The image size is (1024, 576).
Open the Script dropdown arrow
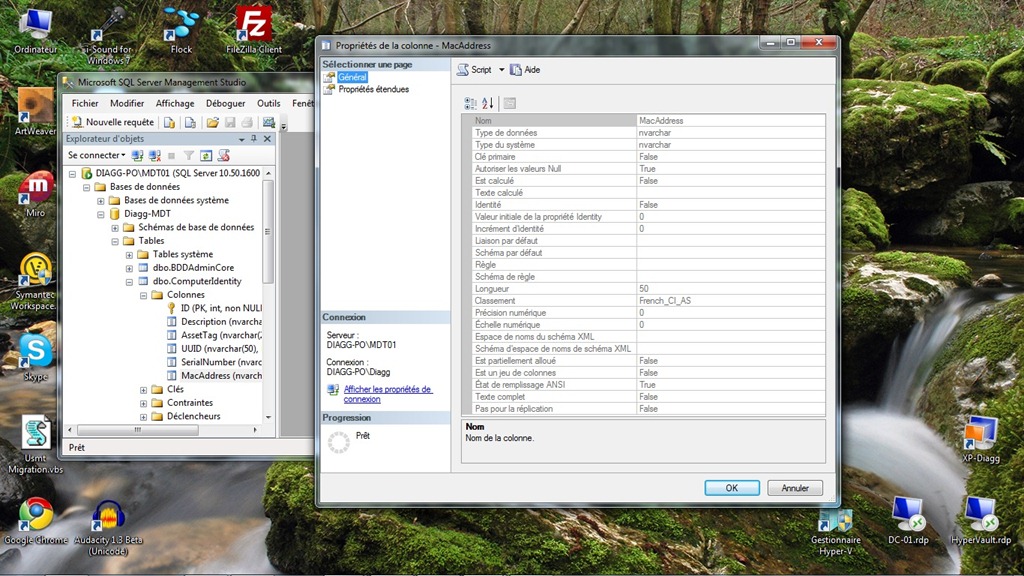(502, 70)
